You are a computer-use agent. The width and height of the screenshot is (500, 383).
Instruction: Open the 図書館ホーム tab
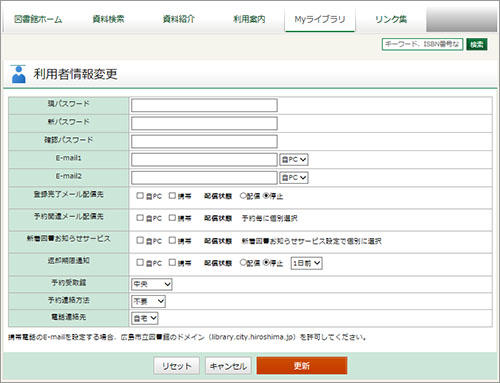coord(38,19)
